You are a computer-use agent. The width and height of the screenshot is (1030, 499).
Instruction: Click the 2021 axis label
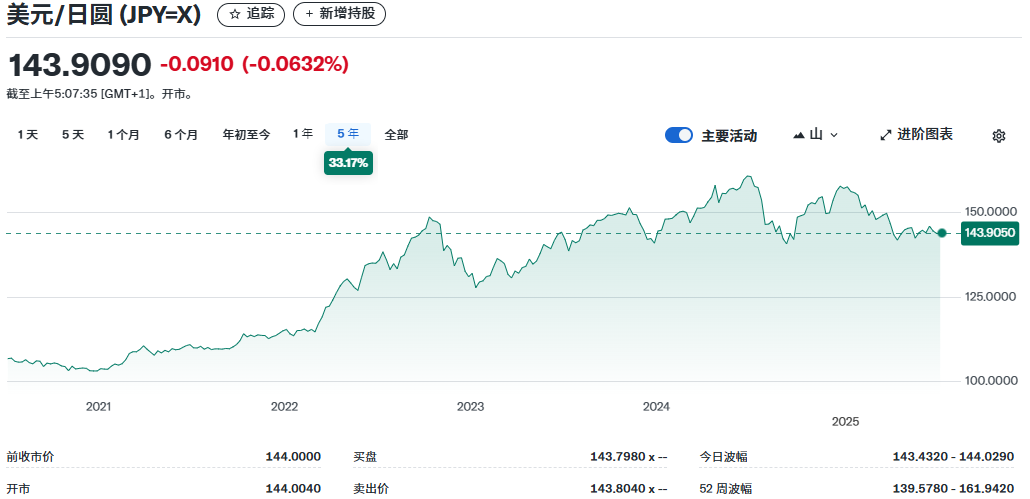click(99, 407)
